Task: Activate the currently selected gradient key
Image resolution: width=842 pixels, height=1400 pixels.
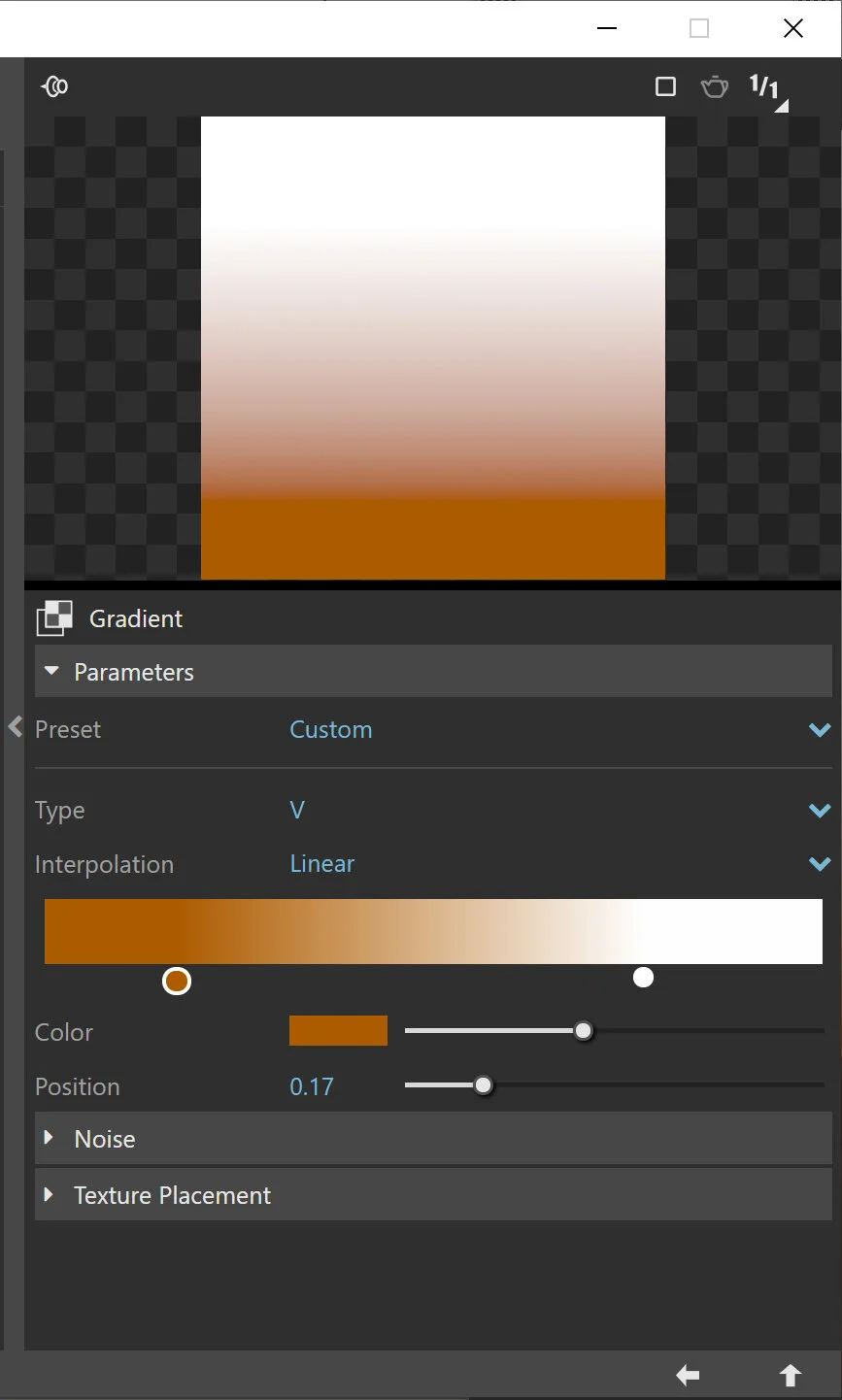Action: click(x=177, y=981)
